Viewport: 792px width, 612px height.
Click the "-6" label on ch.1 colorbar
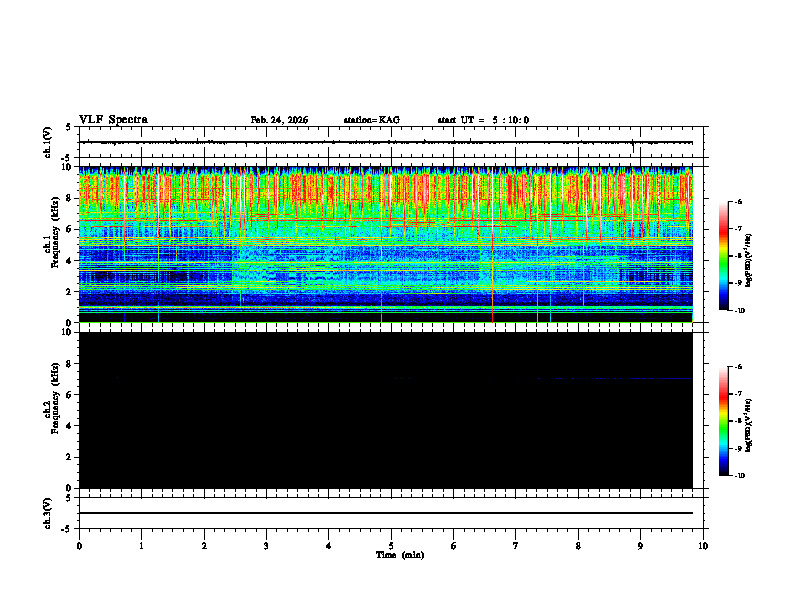pos(737,201)
